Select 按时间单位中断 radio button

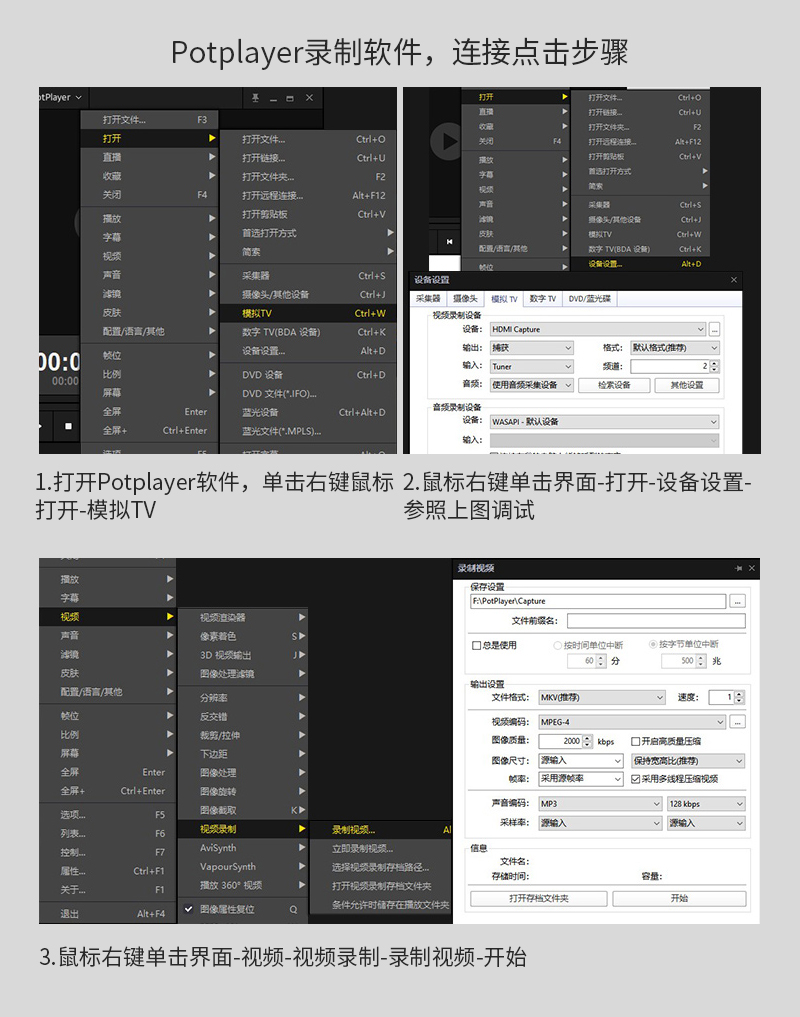click(557, 645)
